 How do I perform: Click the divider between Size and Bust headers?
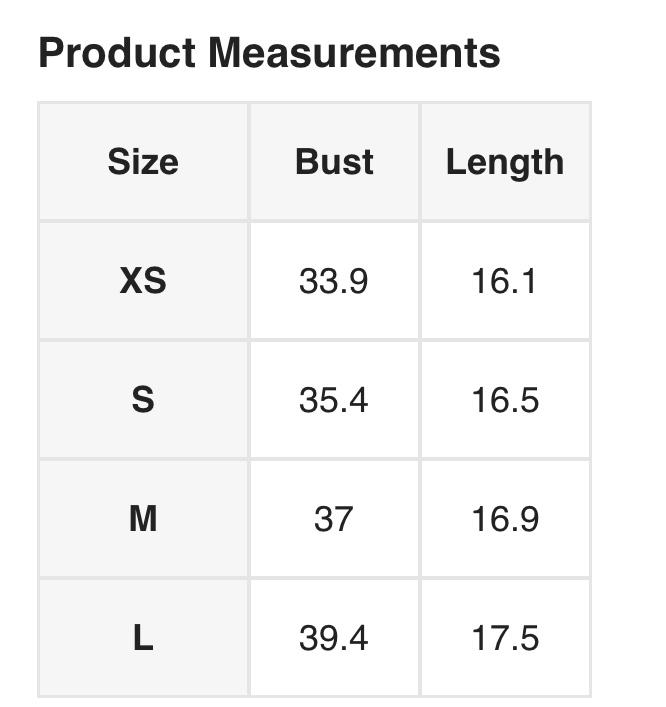coord(249,162)
